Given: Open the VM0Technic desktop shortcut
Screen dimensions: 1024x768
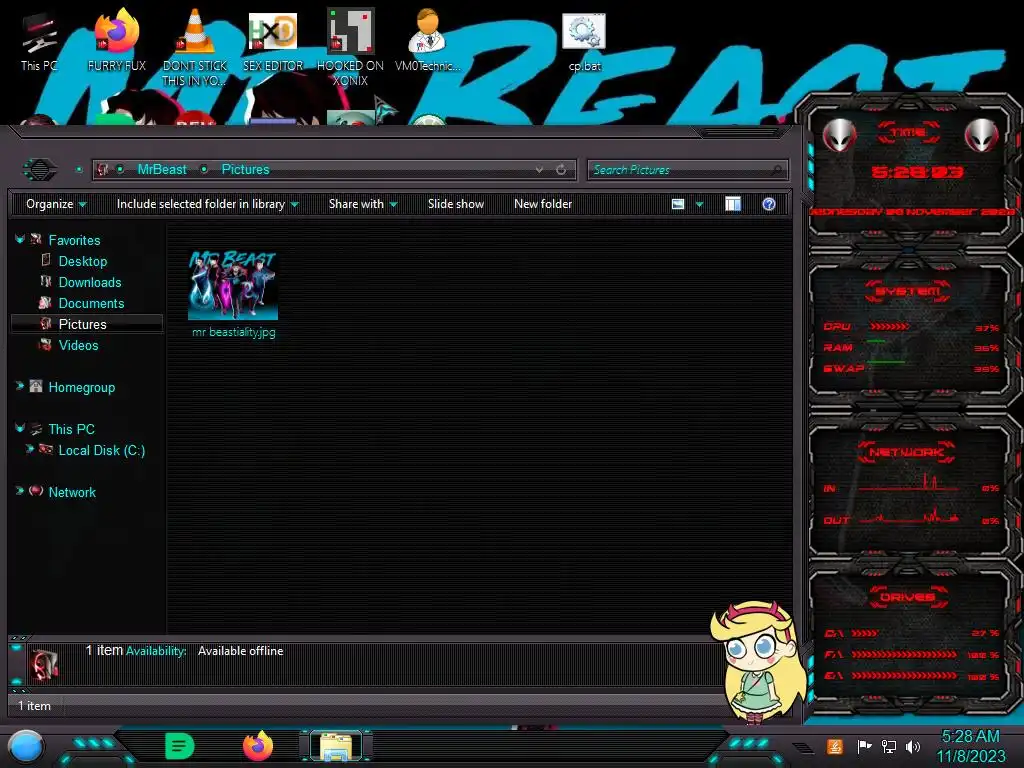Looking at the screenshot, I should click(x=427, y=40).
